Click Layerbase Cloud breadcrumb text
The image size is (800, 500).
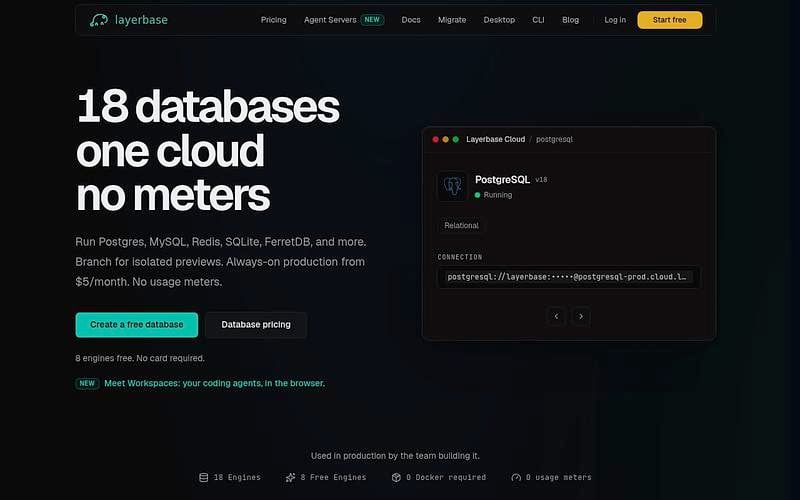point(495,139)
